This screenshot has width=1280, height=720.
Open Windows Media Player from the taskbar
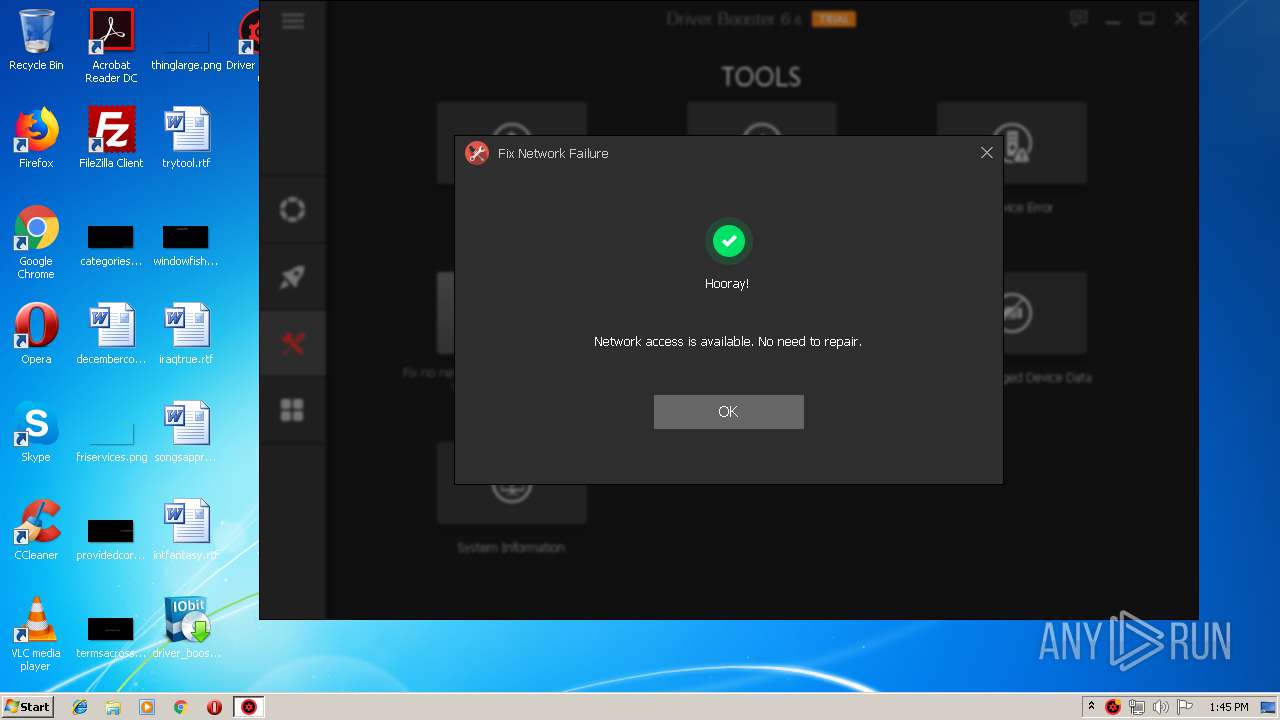[x=147, y=707]
